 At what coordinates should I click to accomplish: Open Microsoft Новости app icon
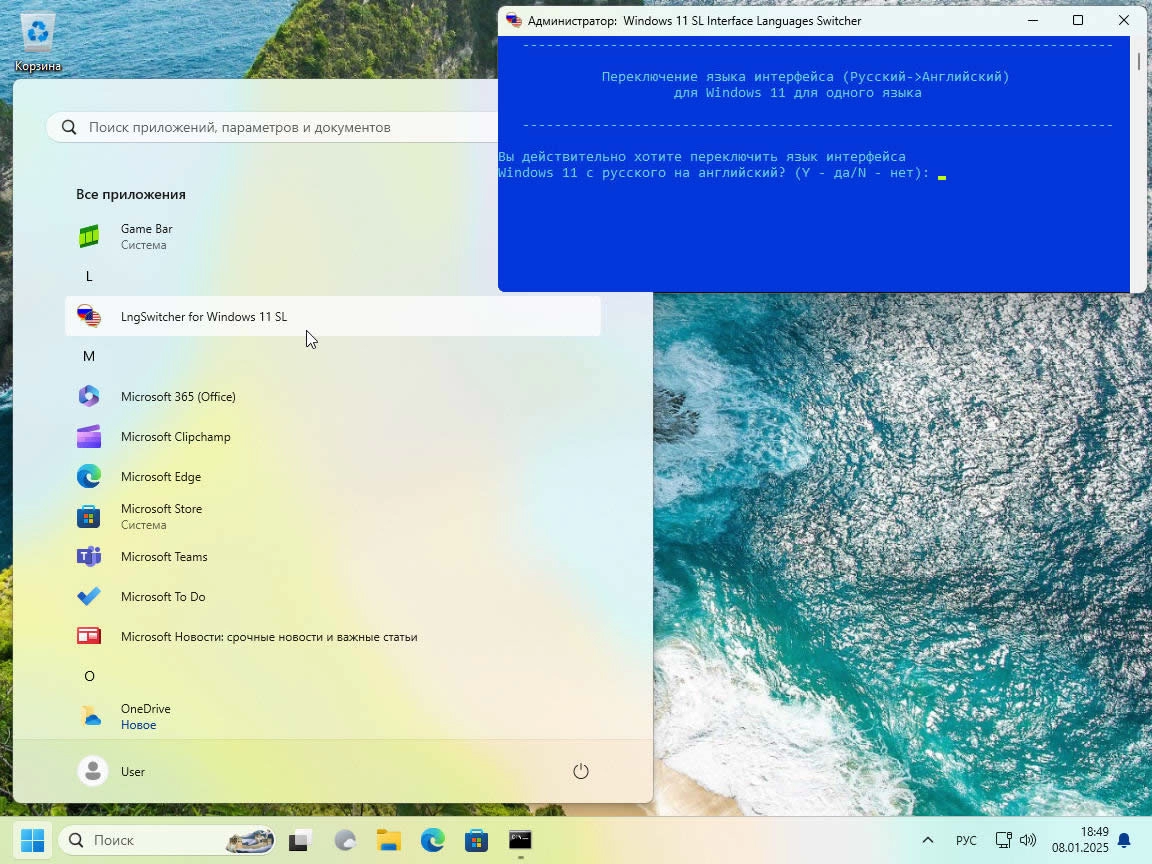point(89,636)
